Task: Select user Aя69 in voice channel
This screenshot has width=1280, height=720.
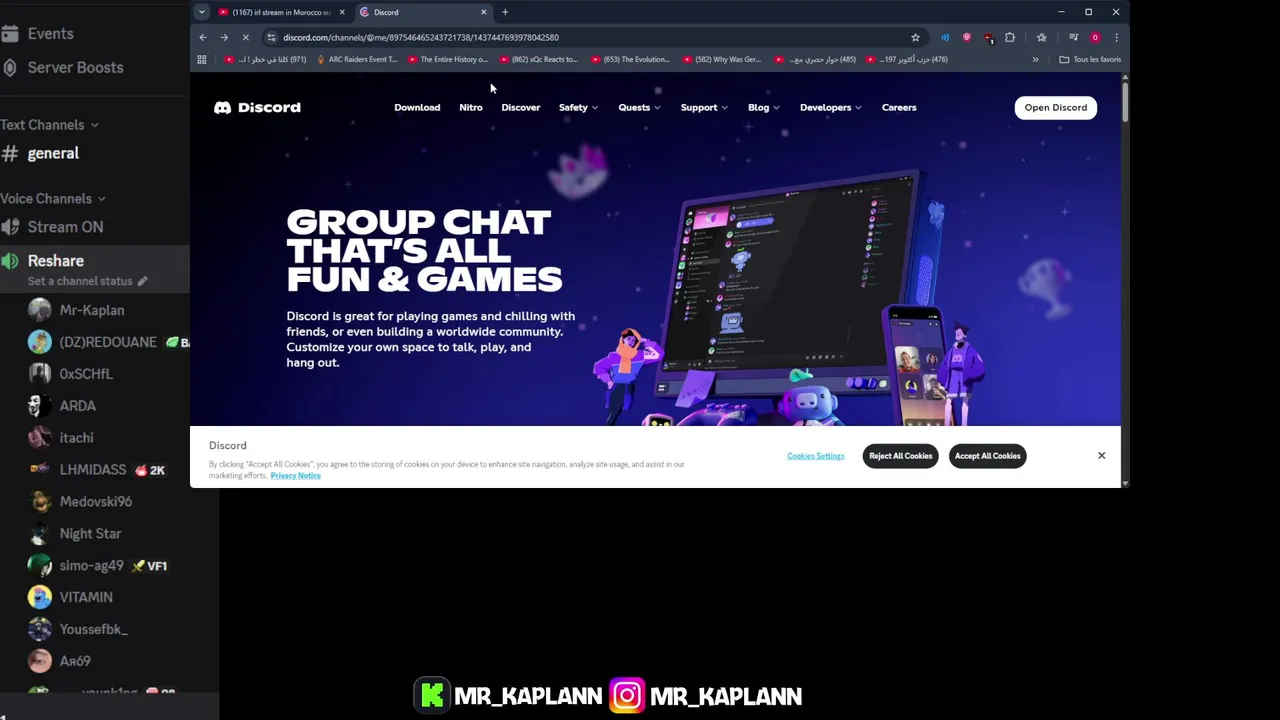Action: click(75, 661)
